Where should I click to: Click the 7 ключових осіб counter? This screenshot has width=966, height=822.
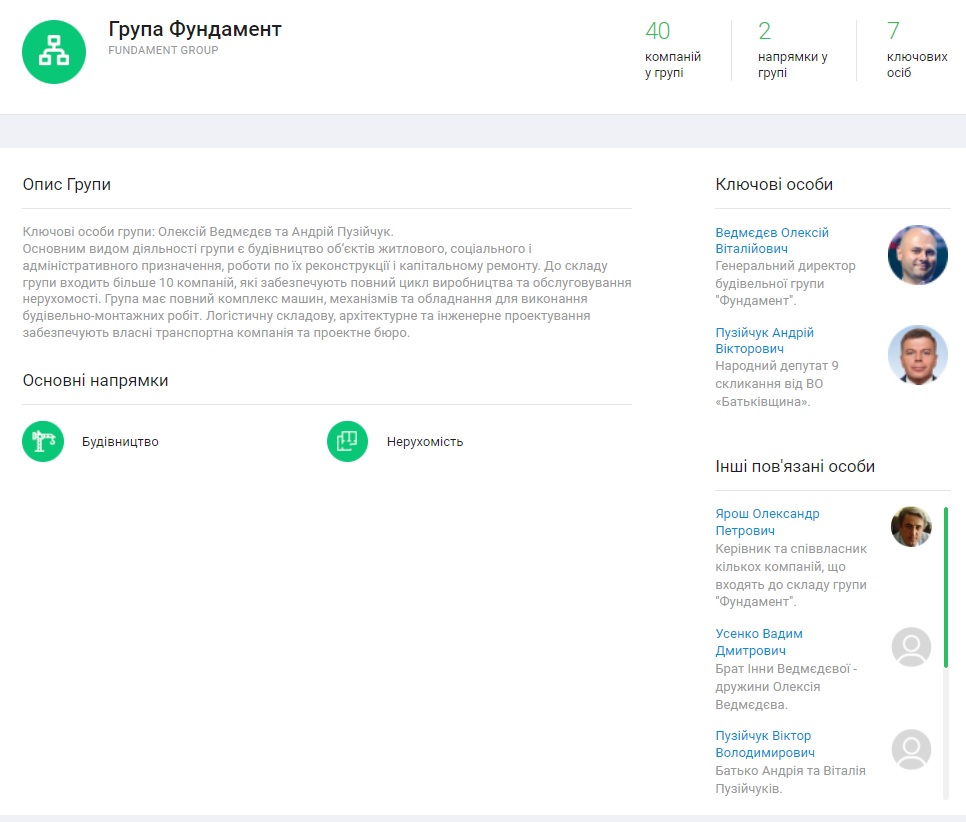[x=915, y=49]
